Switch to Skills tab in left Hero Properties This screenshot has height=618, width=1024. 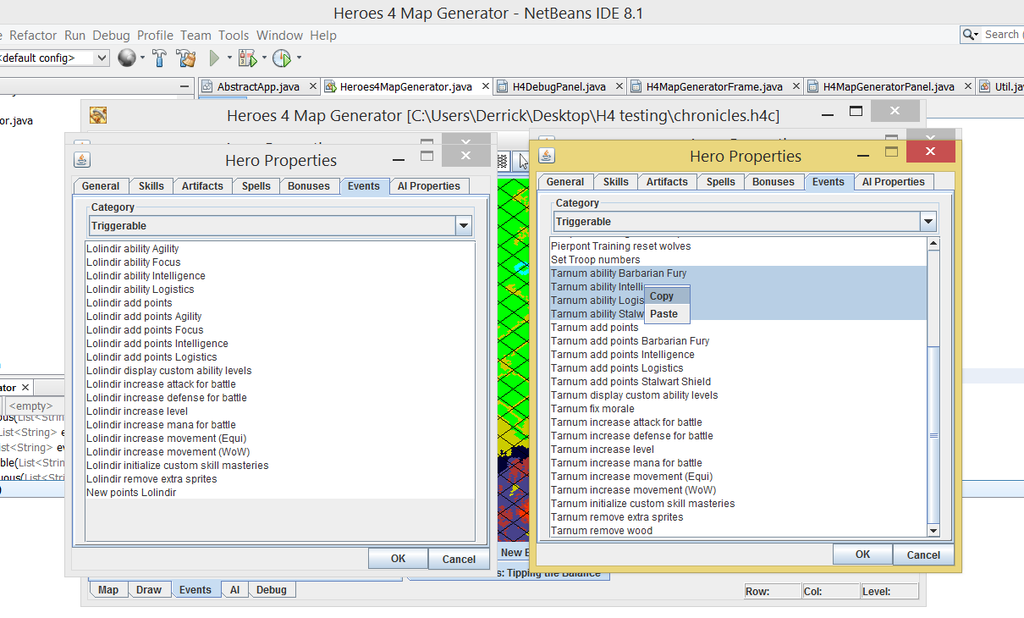click(151, 186)
